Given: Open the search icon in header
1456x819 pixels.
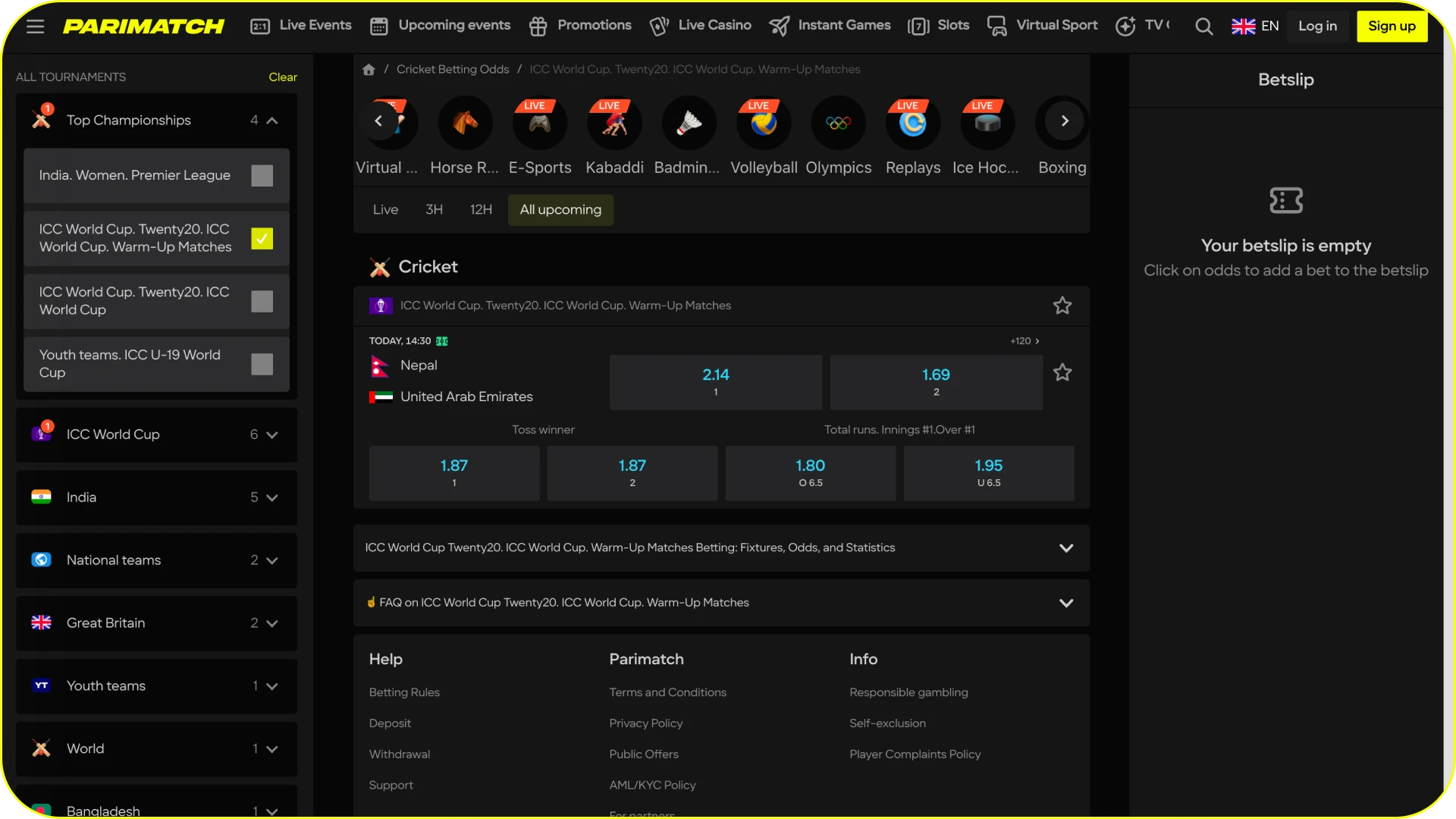Looking at the screenshot, I should point(1203,27).
